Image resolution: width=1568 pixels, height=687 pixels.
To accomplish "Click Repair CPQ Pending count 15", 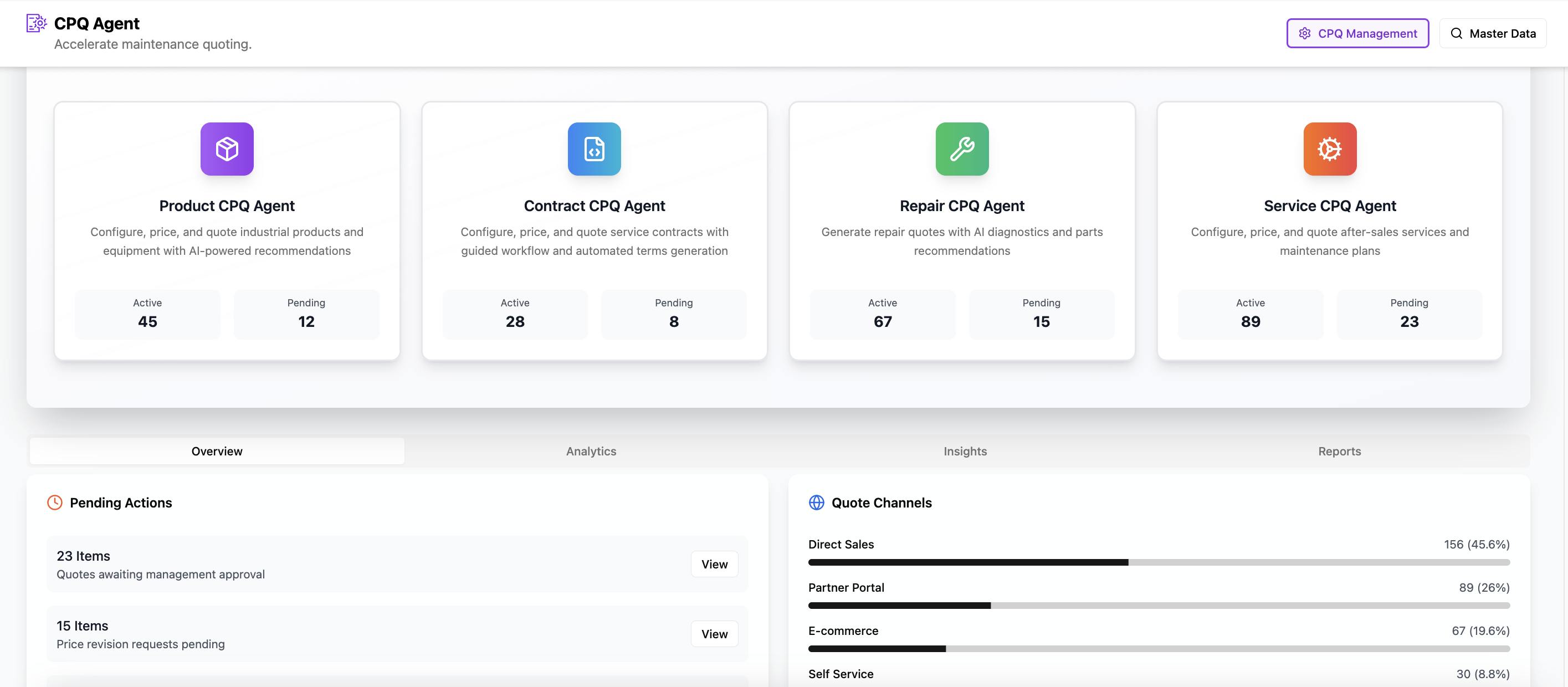I will pos(1042,321).
